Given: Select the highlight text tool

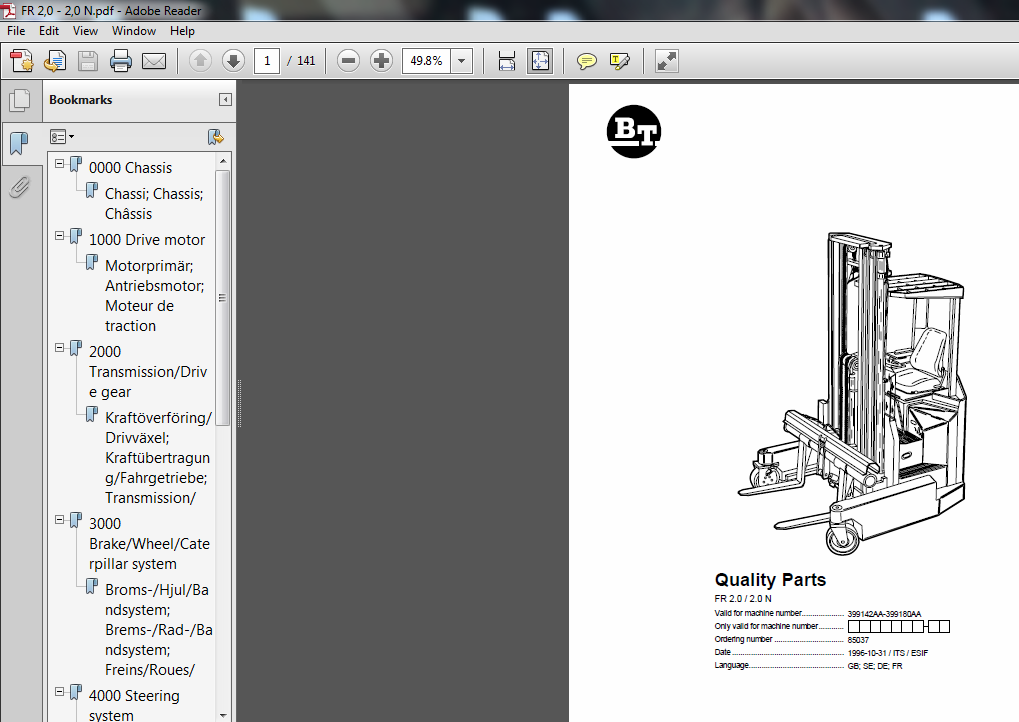Looking at the screenshot, I should click(x=620, y=61).
